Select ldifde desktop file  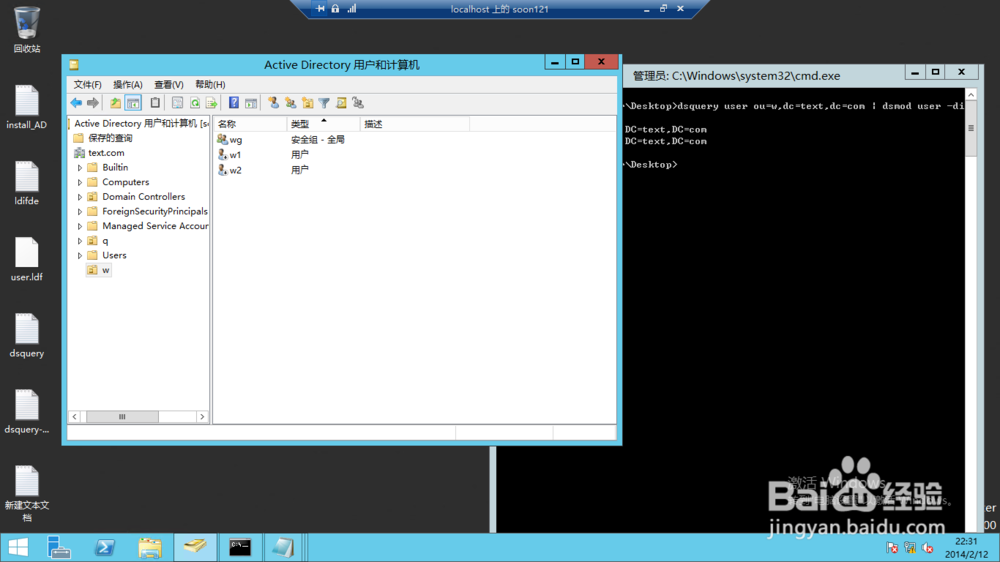27,184
